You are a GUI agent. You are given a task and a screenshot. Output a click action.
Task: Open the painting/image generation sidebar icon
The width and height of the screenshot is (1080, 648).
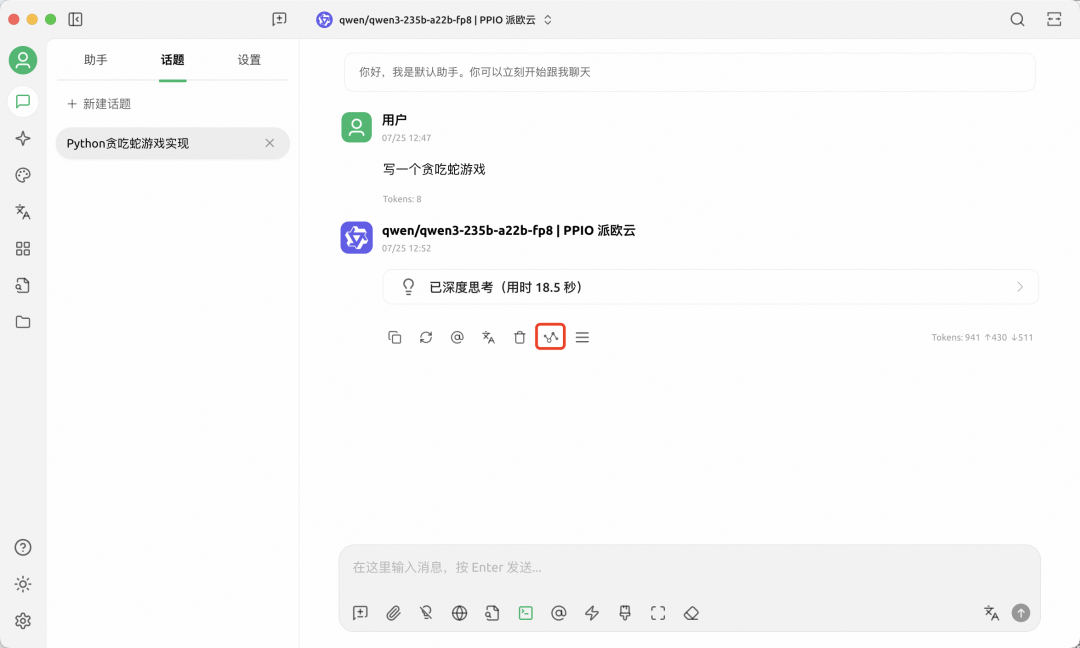(x=22, y=175)
